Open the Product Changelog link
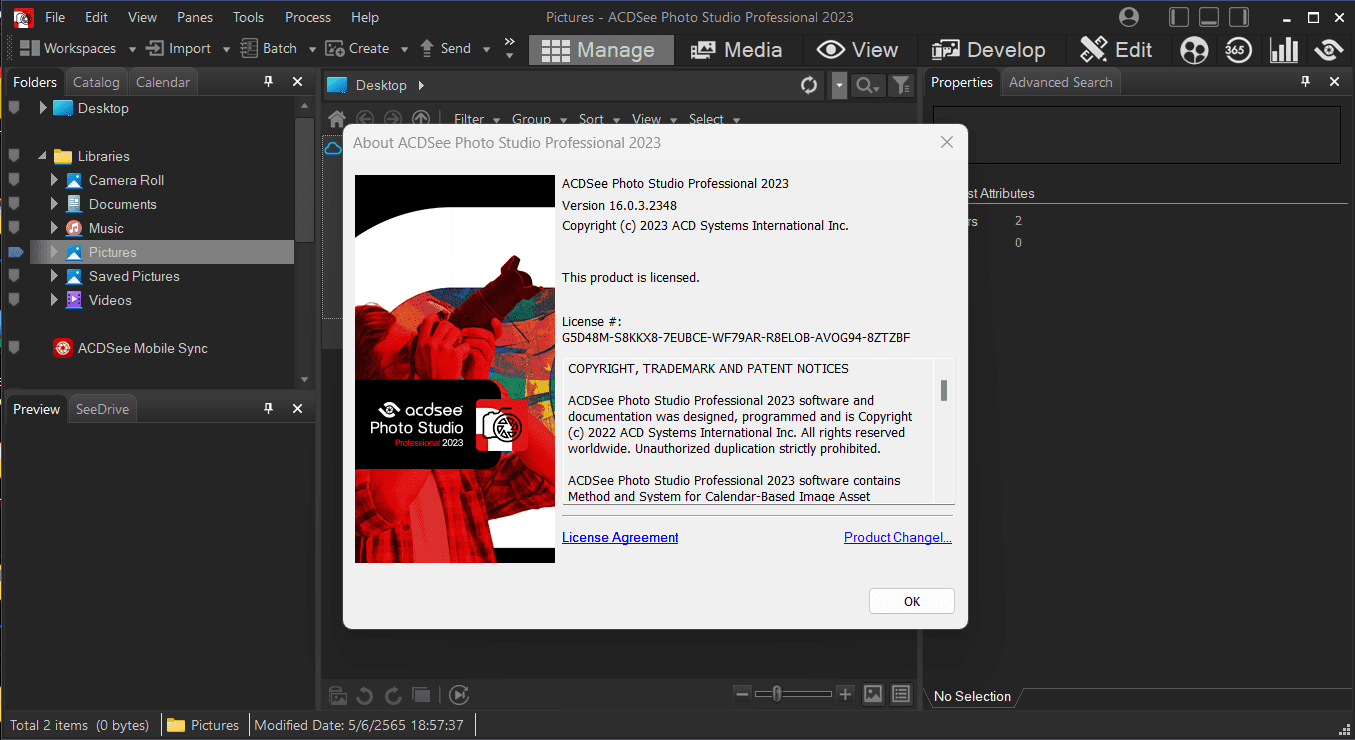 pyautogui.click(x=898, y=537)
